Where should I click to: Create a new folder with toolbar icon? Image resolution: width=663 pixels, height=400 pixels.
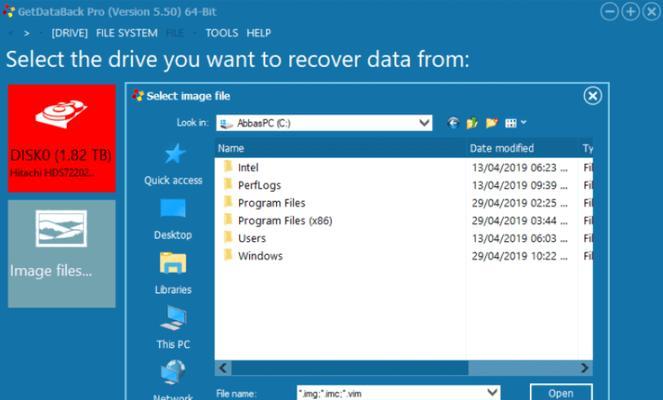coord(491,123)
